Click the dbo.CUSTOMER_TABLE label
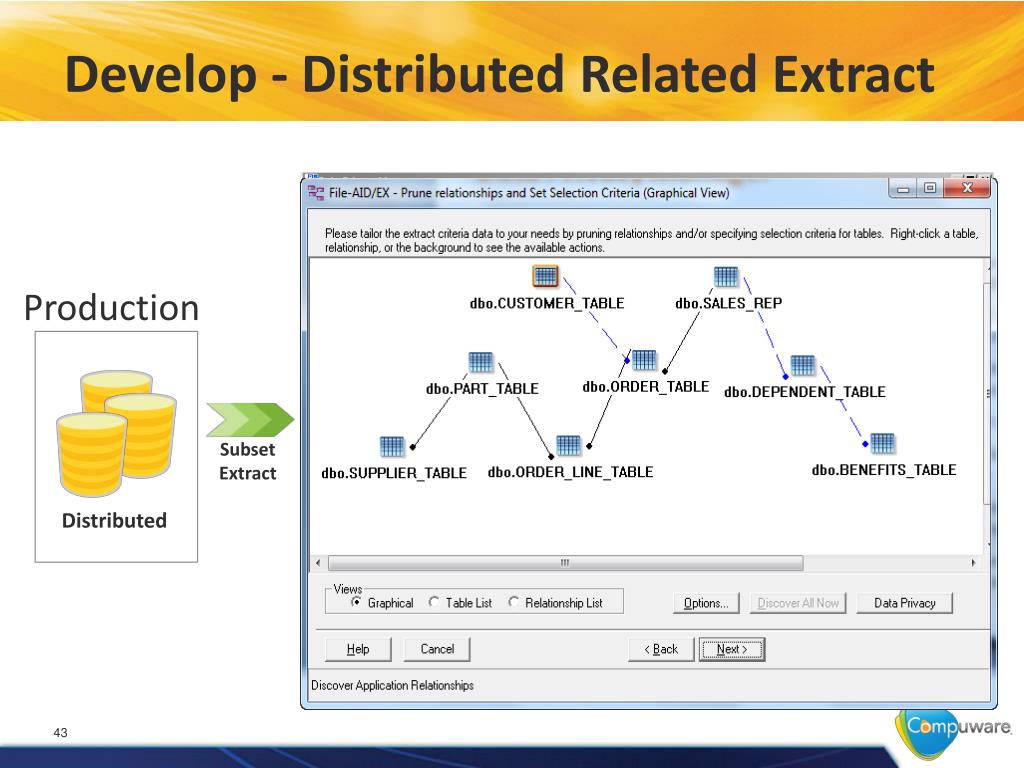The image size is (1024, 768). (x=547, y=303)
